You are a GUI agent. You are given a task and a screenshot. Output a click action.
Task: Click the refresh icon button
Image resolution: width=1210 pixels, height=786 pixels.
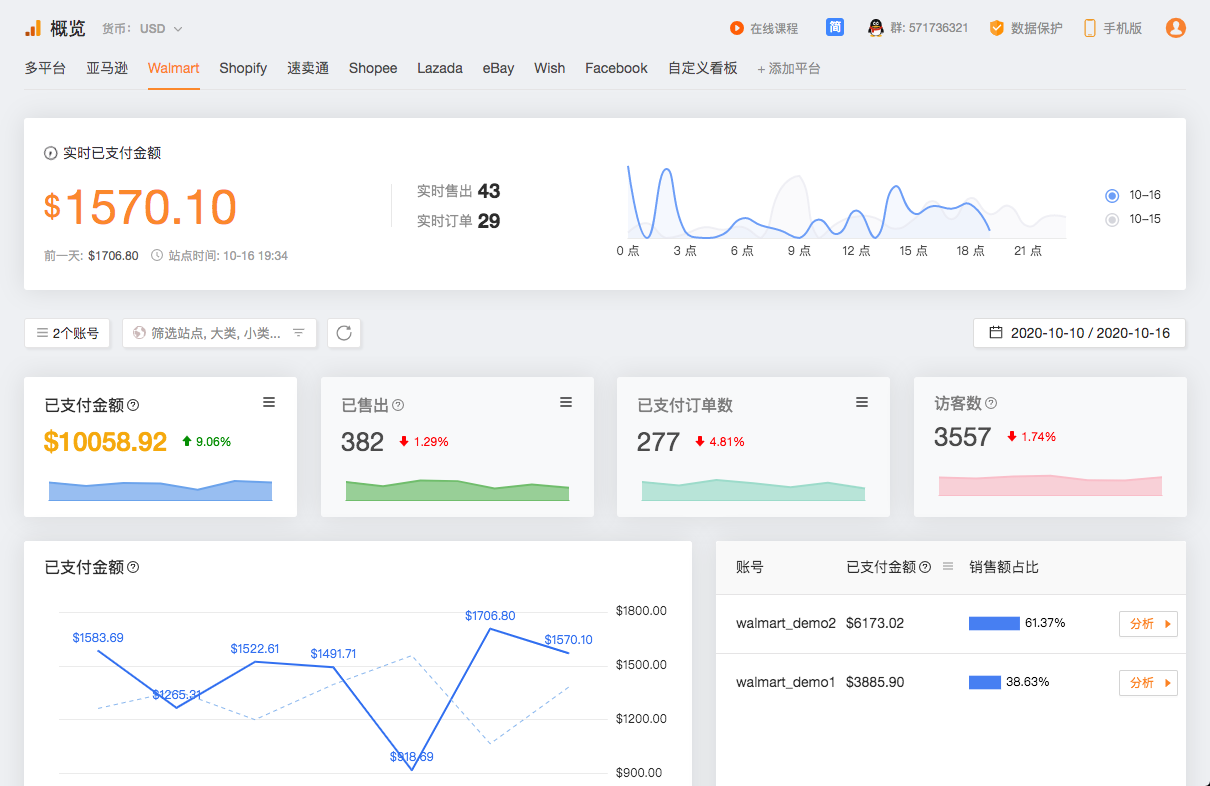click(344, 333)
